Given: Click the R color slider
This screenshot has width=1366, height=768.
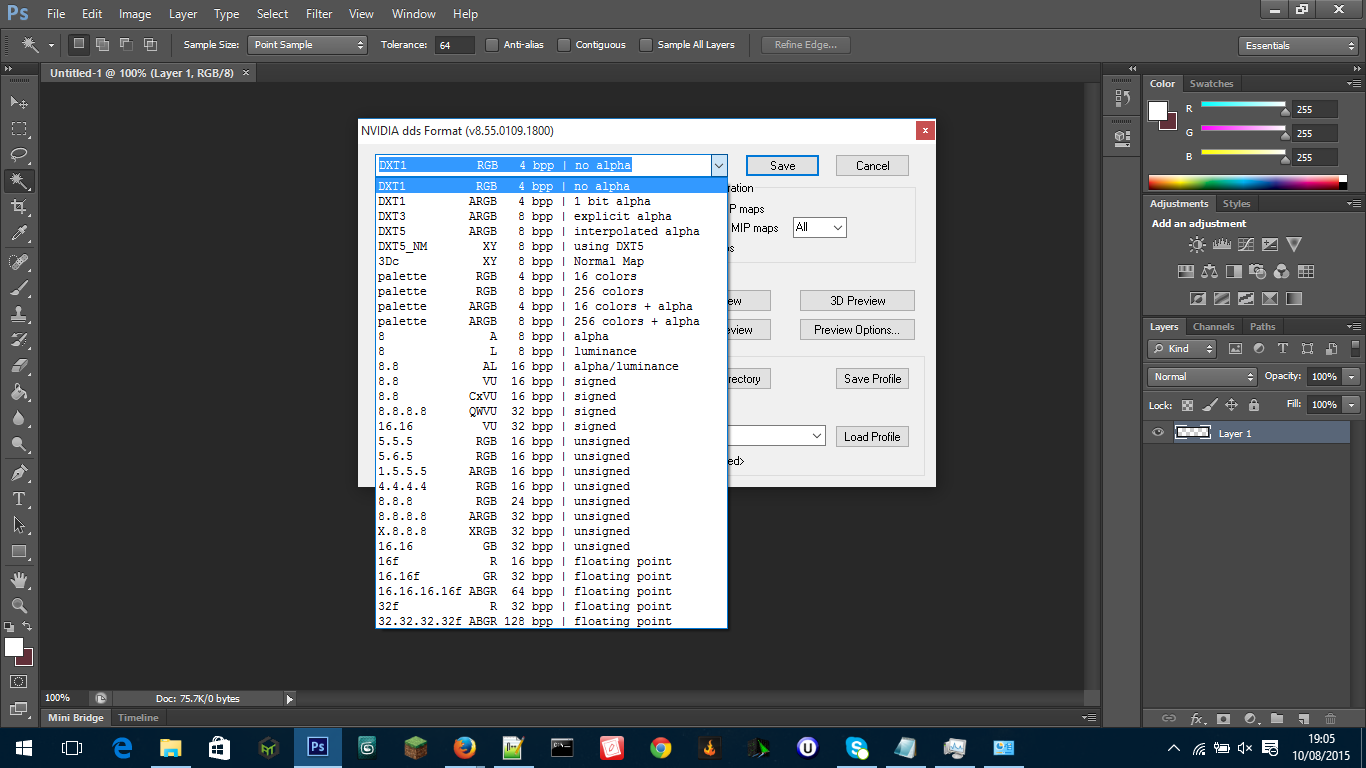Looking at the screenshot, I should click(1243, 104).
